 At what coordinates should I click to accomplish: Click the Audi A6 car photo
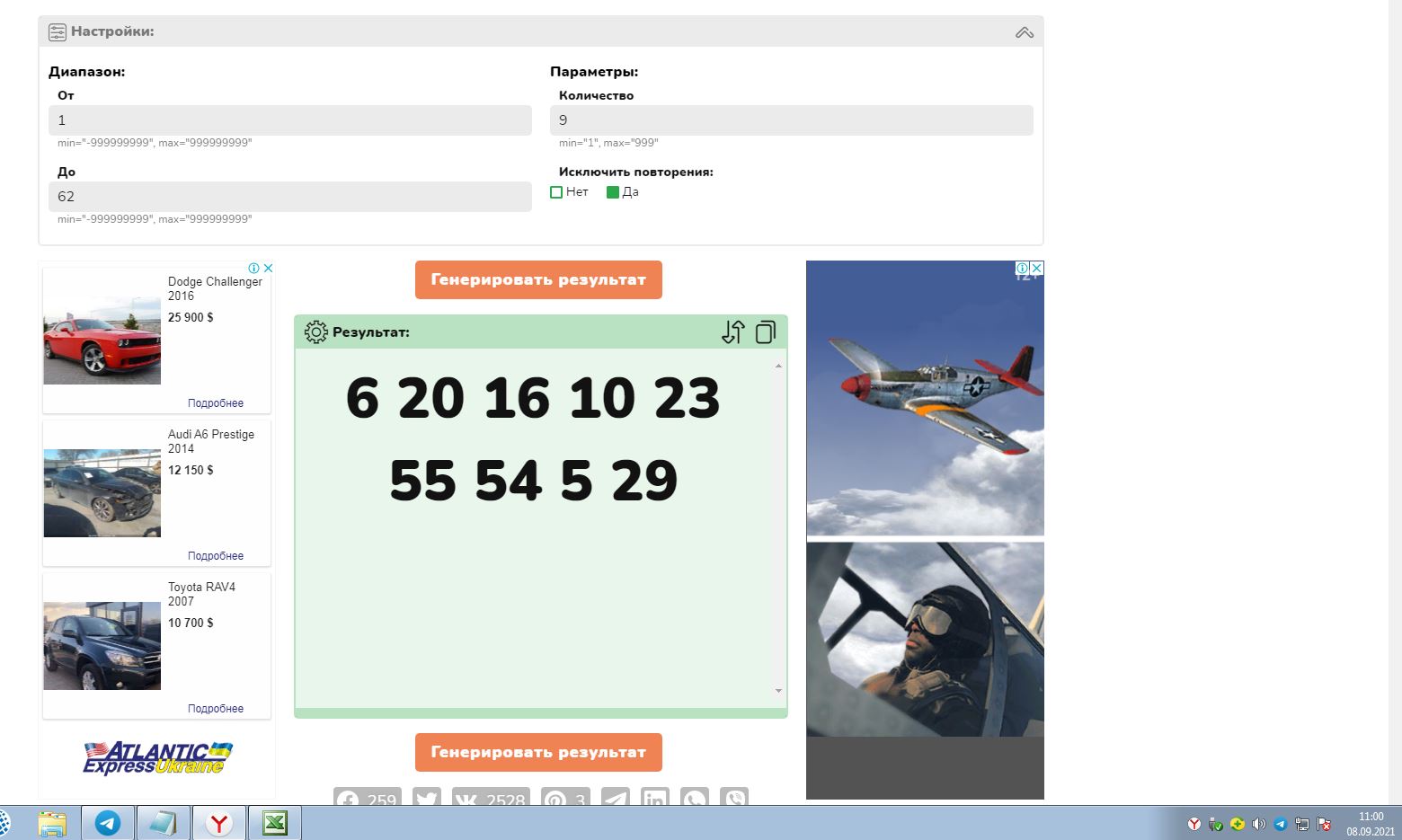click(102, 493)
